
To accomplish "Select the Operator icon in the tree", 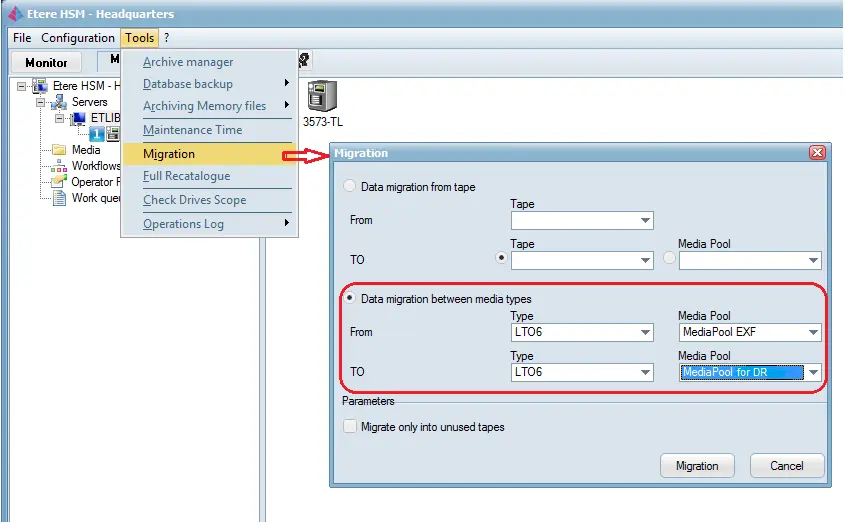I will click(x=59, y=182).
